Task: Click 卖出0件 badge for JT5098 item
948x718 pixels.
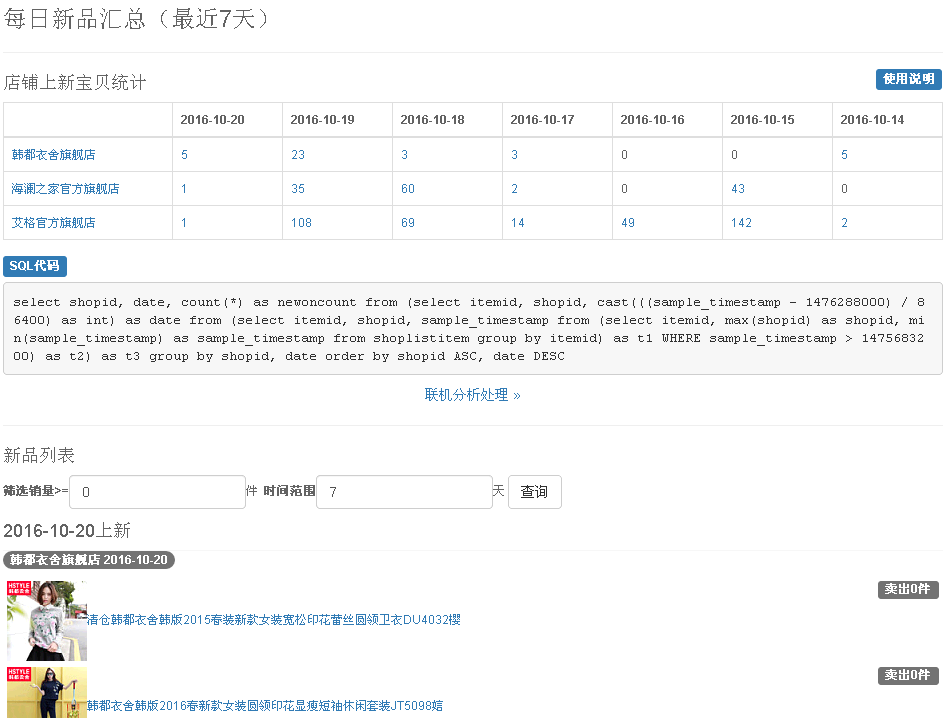Action: 908,675
